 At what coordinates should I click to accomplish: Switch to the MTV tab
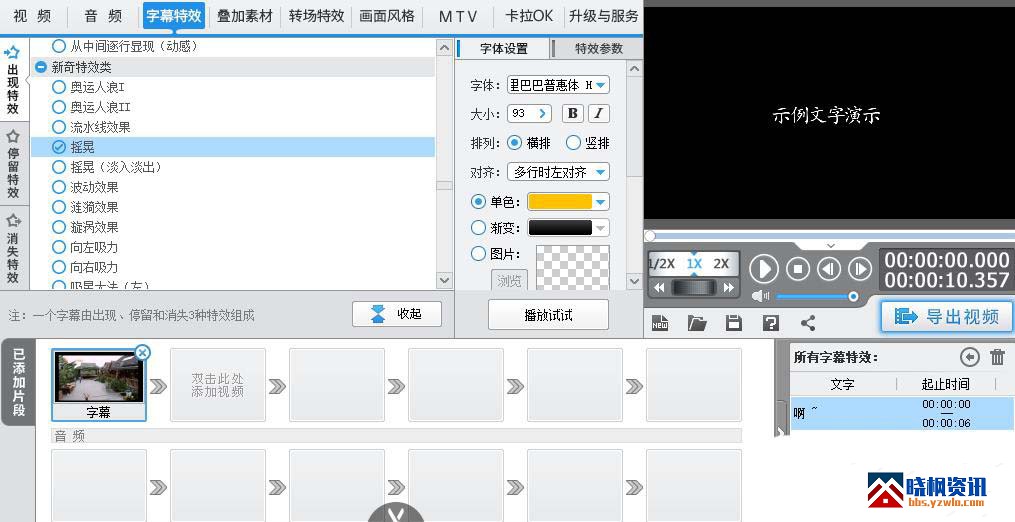click(458, 16)
